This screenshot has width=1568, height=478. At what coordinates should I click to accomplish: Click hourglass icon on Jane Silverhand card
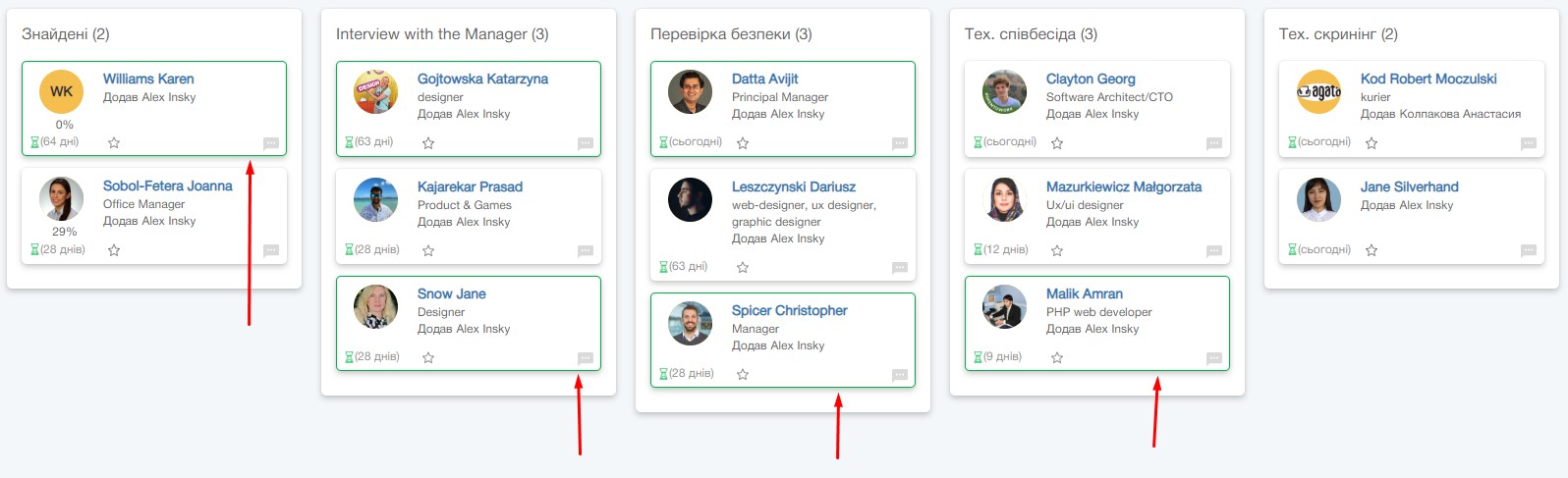1292,249
